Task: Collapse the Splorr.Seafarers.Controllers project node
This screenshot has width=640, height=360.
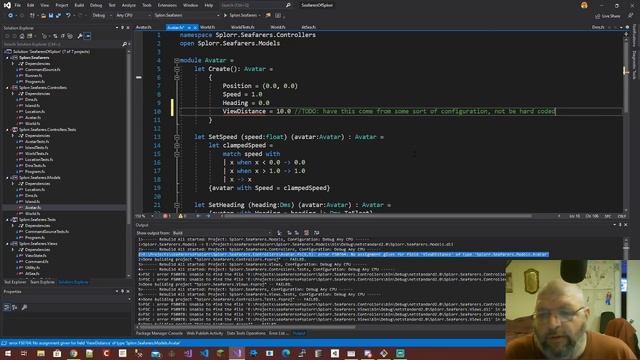Action: 7,88
